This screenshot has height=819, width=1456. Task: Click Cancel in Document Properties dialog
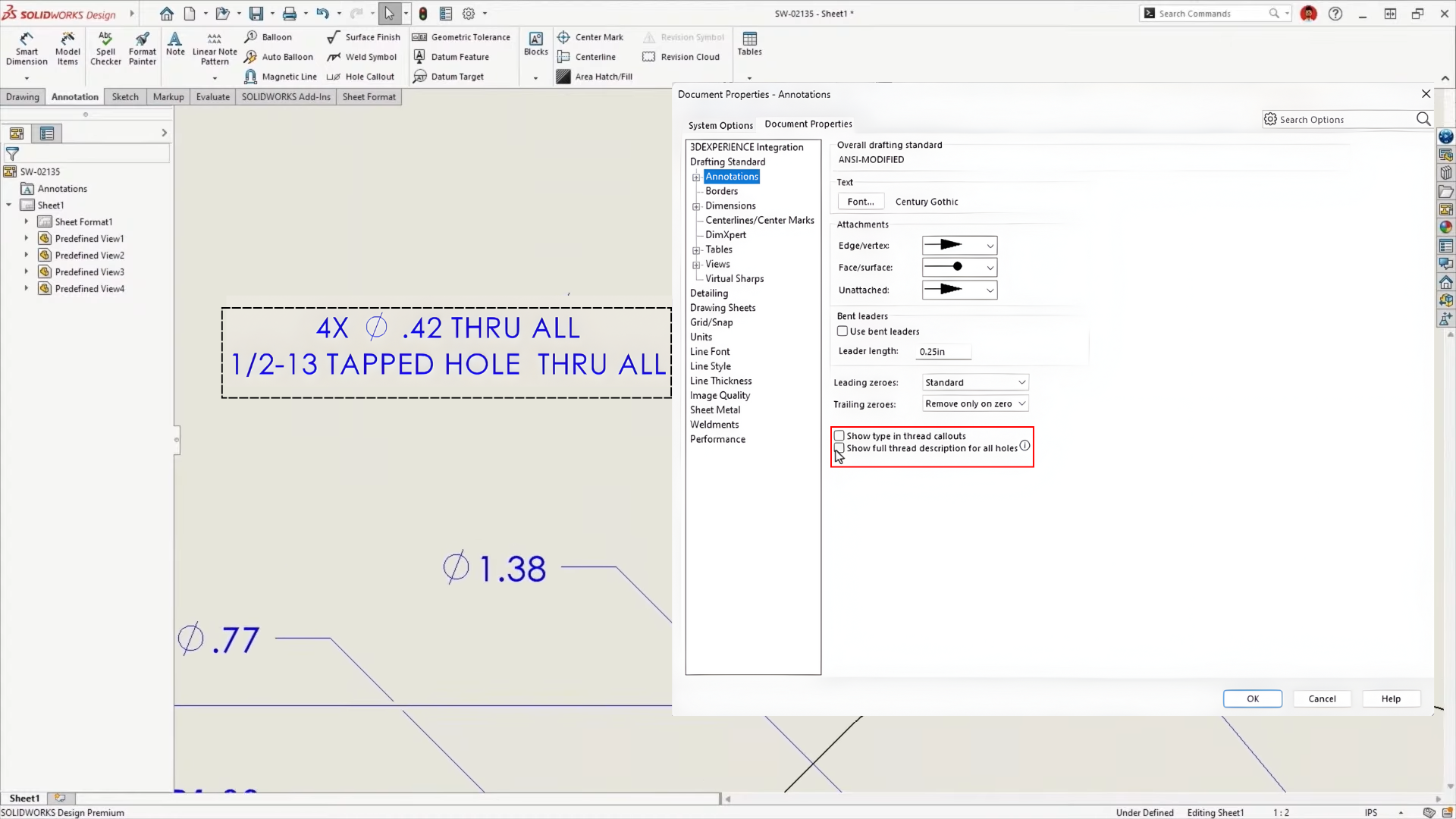pyautogui.click(x=1322, y=699)
